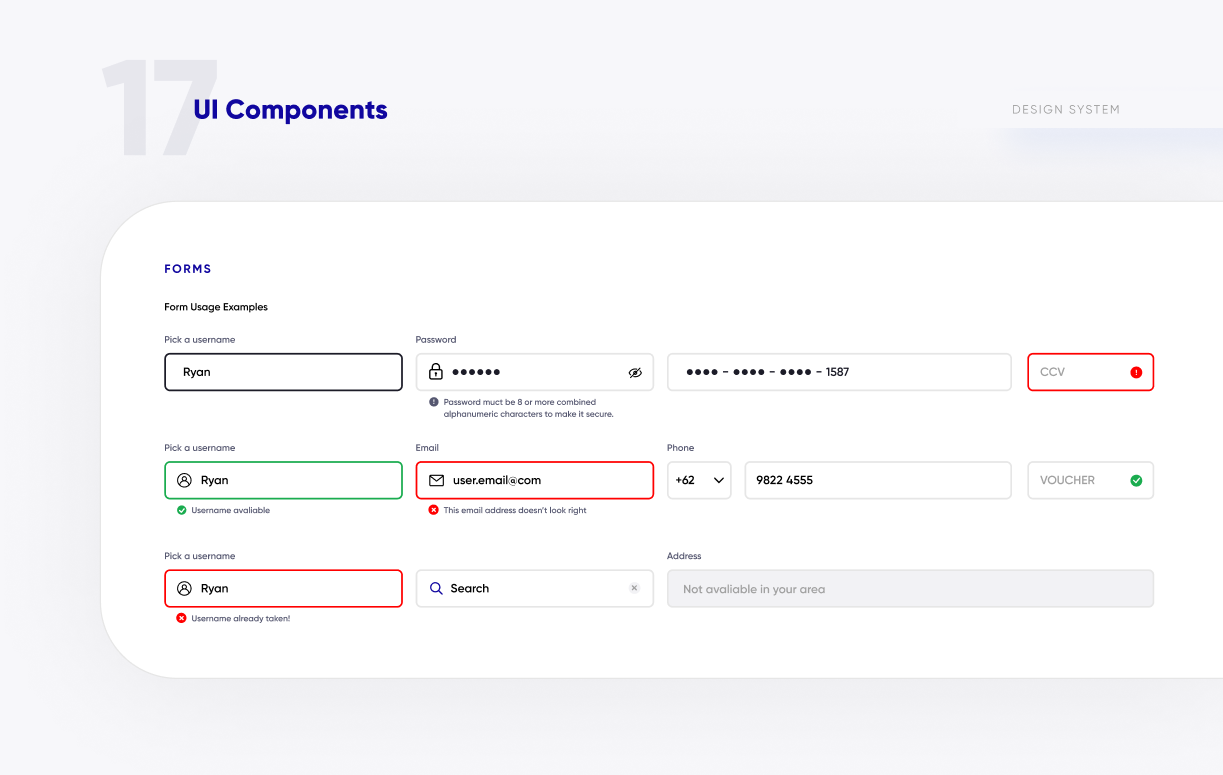Click 'This email address doesn't look right' message
Image resolution: width=1223 pixels, height=775 pixels.
515,510
